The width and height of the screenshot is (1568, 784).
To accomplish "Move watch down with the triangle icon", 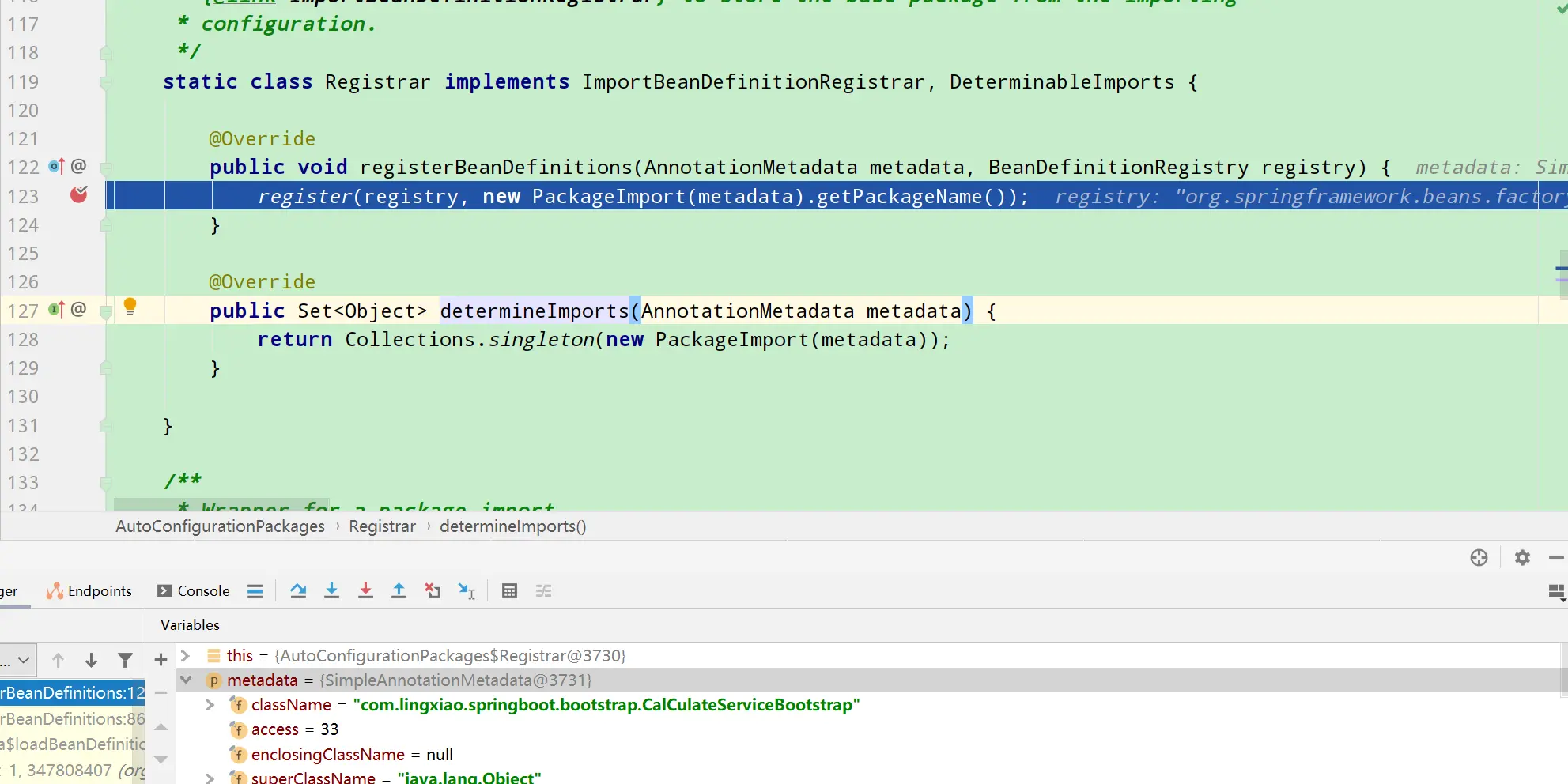I will click(x=161, y=759).
